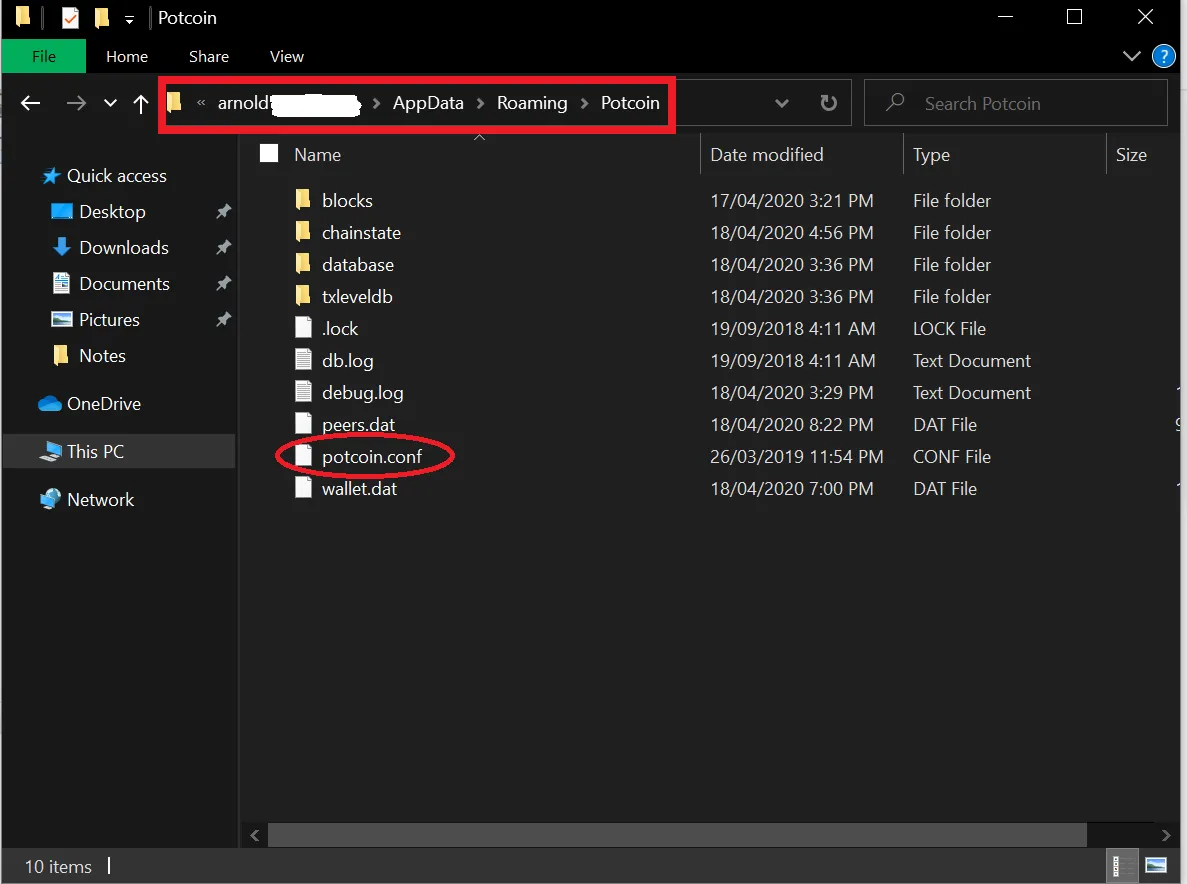Go up one folder level

[x=141, y=103]
